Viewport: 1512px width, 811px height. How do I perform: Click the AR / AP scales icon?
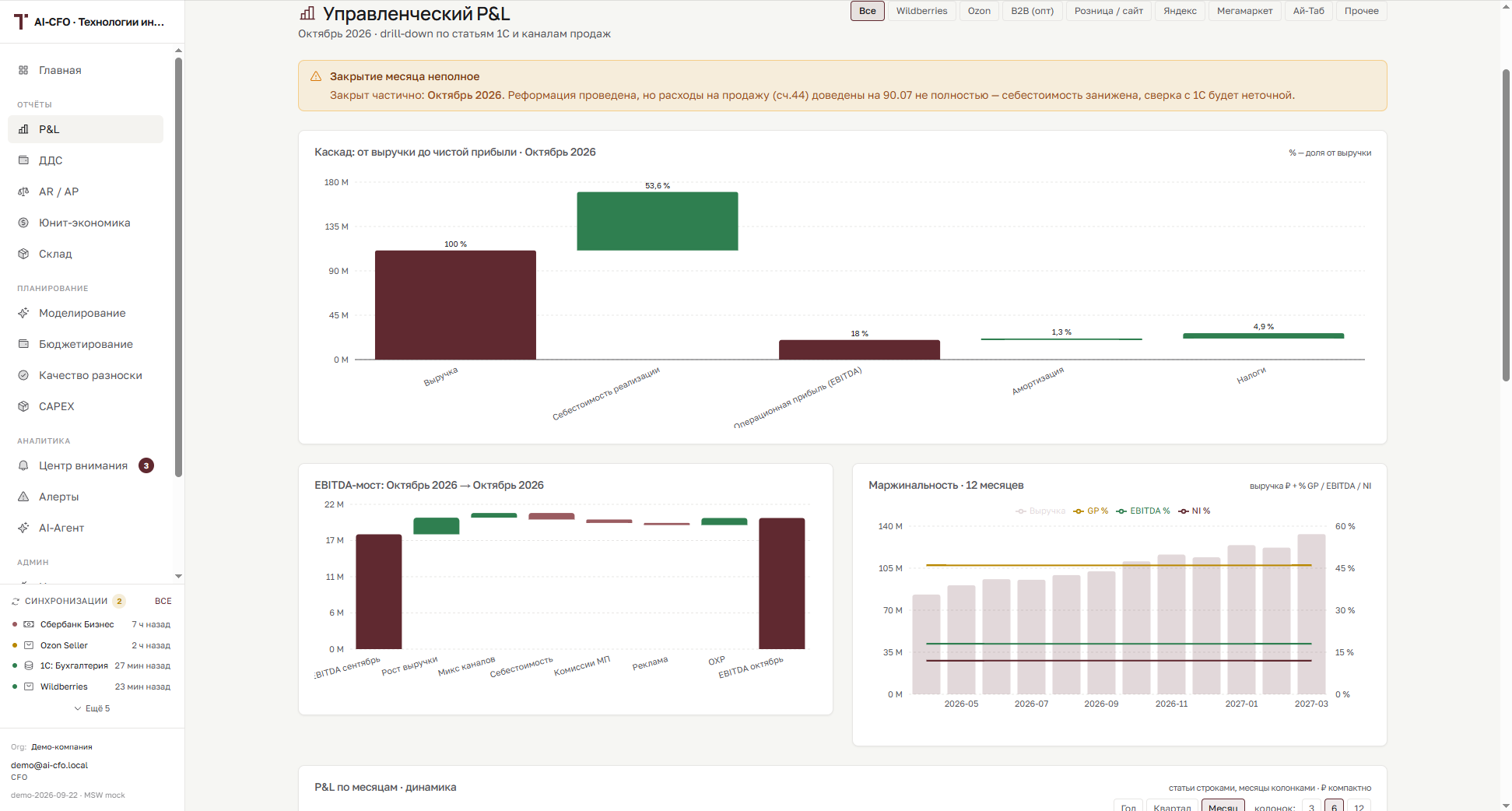coord(23,191)
